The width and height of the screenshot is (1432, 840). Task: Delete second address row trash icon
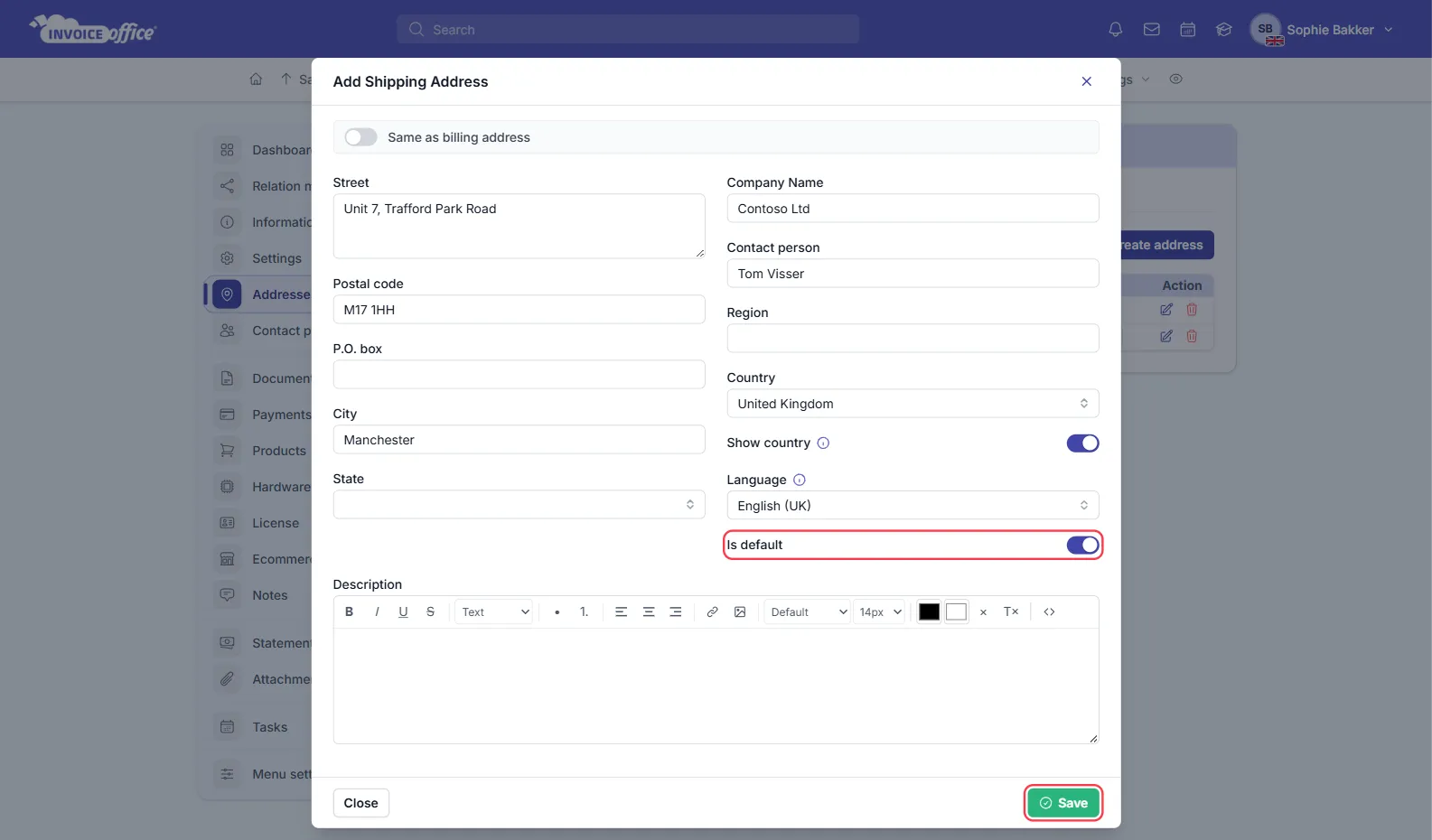[1192, 336]
